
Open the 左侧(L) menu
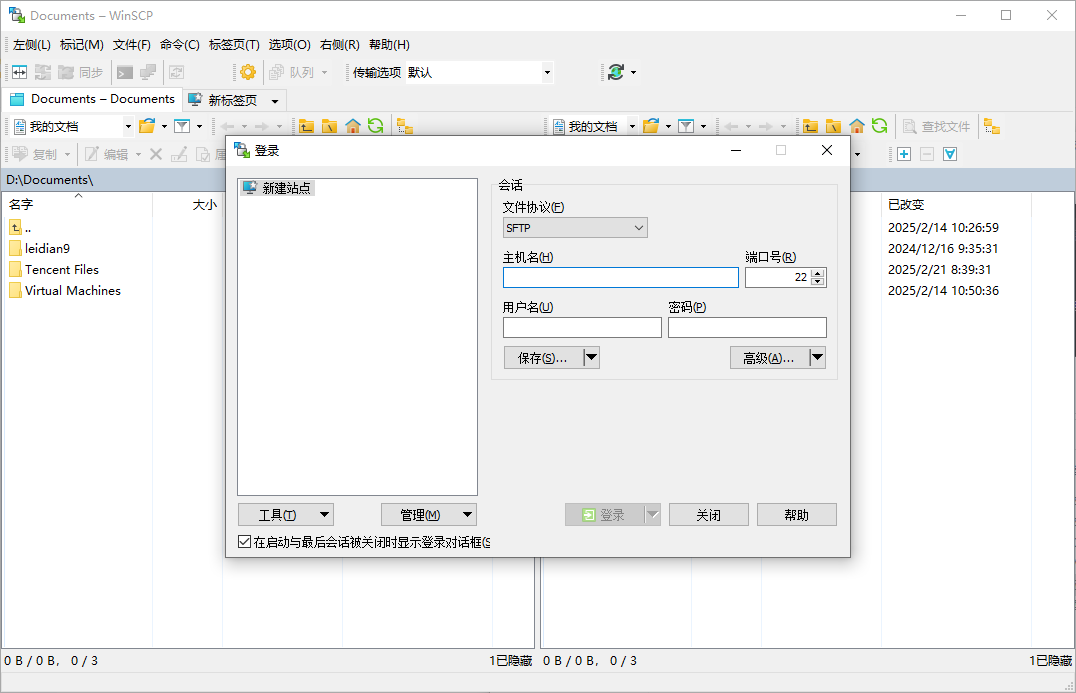coord(32,45)
